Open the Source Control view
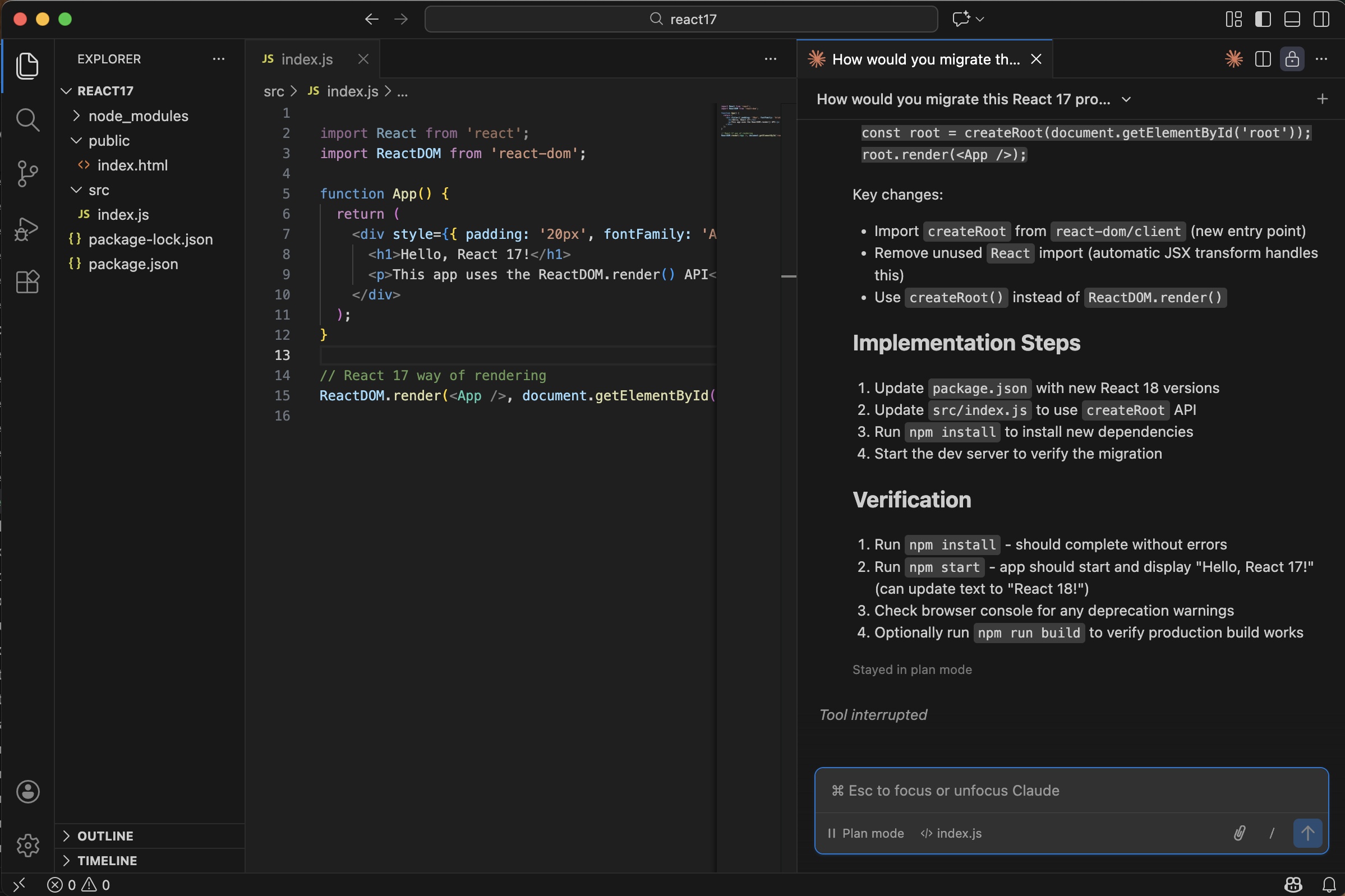The image size is (1345, 896). [27, 174]
